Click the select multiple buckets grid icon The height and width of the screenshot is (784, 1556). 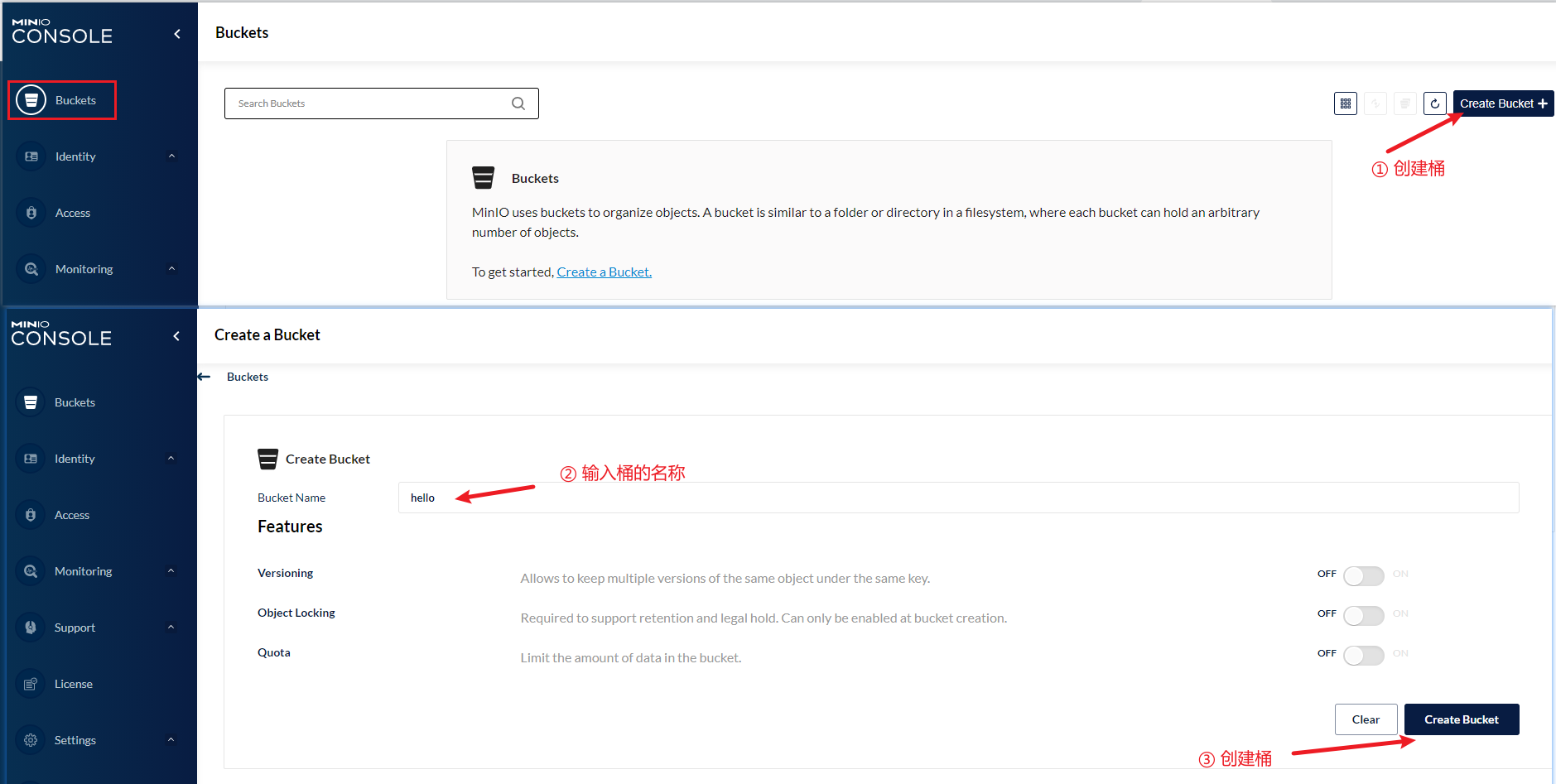point(1346,103)
